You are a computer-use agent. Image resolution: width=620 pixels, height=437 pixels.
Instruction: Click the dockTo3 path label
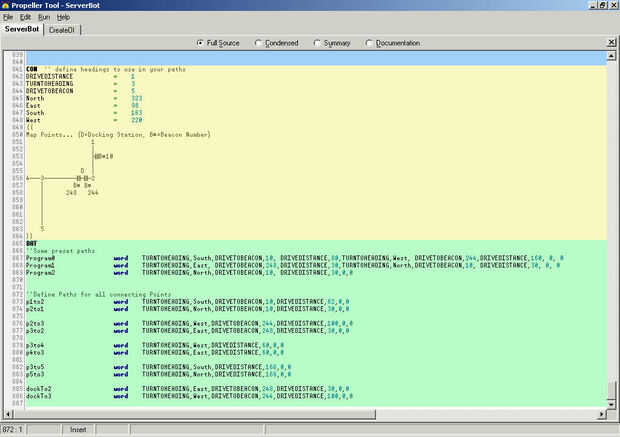click(39, 395)
